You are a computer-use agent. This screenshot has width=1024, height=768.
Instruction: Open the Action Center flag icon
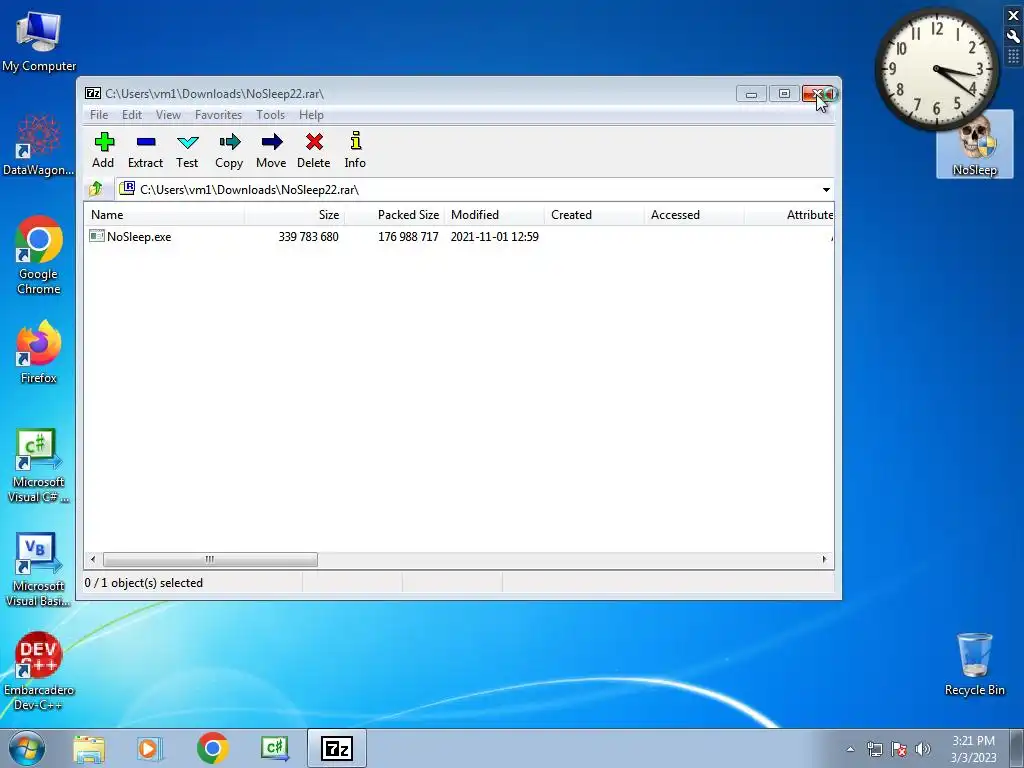tap(899, 748)
